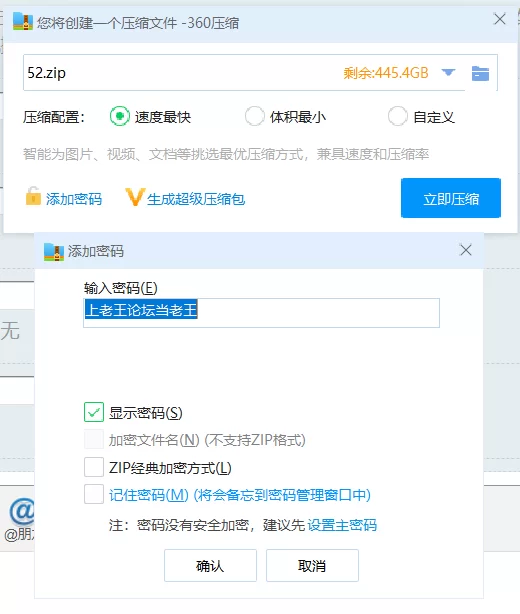Screen dimensions: 520x614
Task: Check the ZIP经典加密方式(L) checkbox
Action: coord(94,467)
